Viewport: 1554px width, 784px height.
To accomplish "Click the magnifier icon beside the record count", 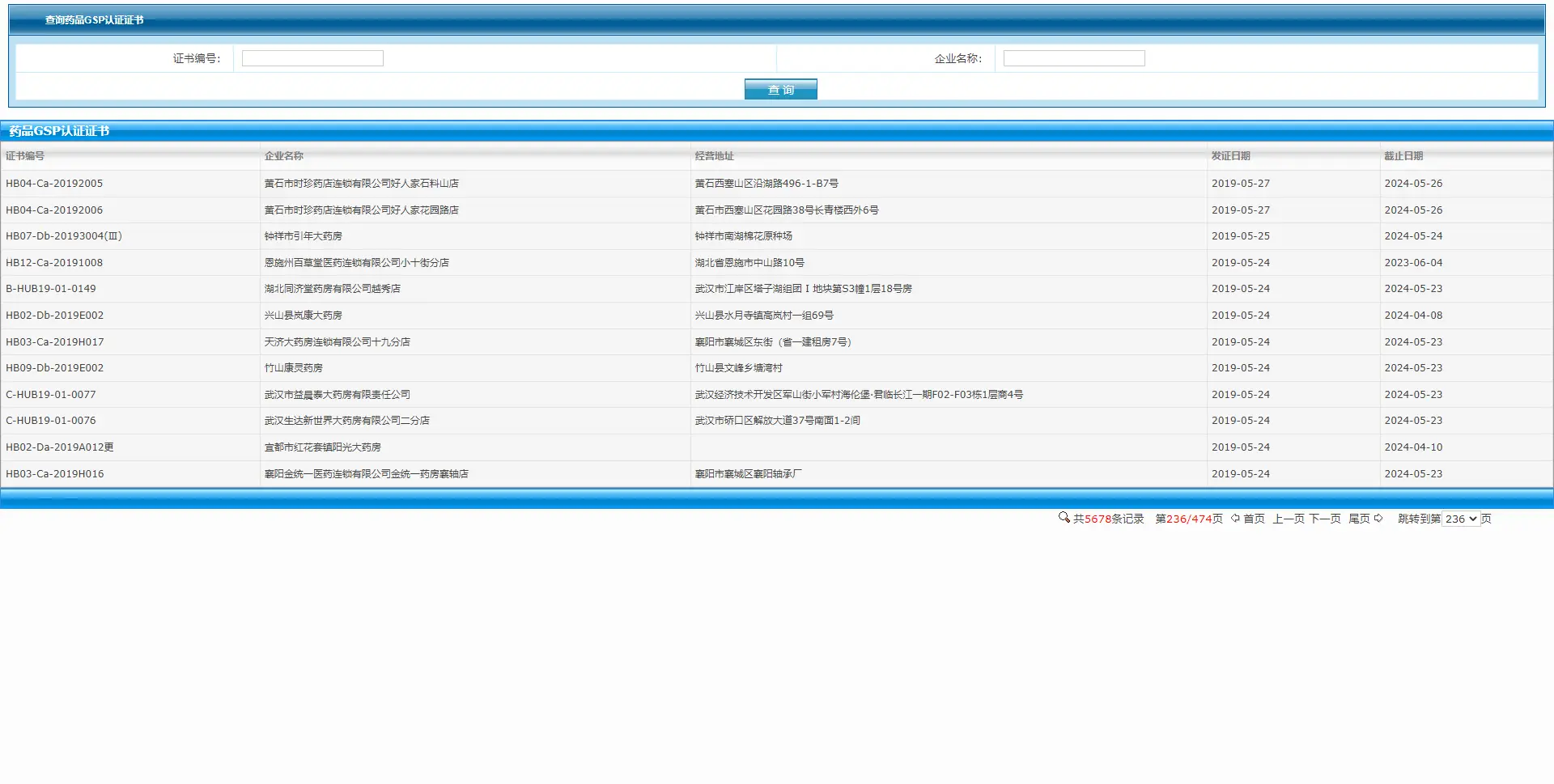I will point(1064,518).
